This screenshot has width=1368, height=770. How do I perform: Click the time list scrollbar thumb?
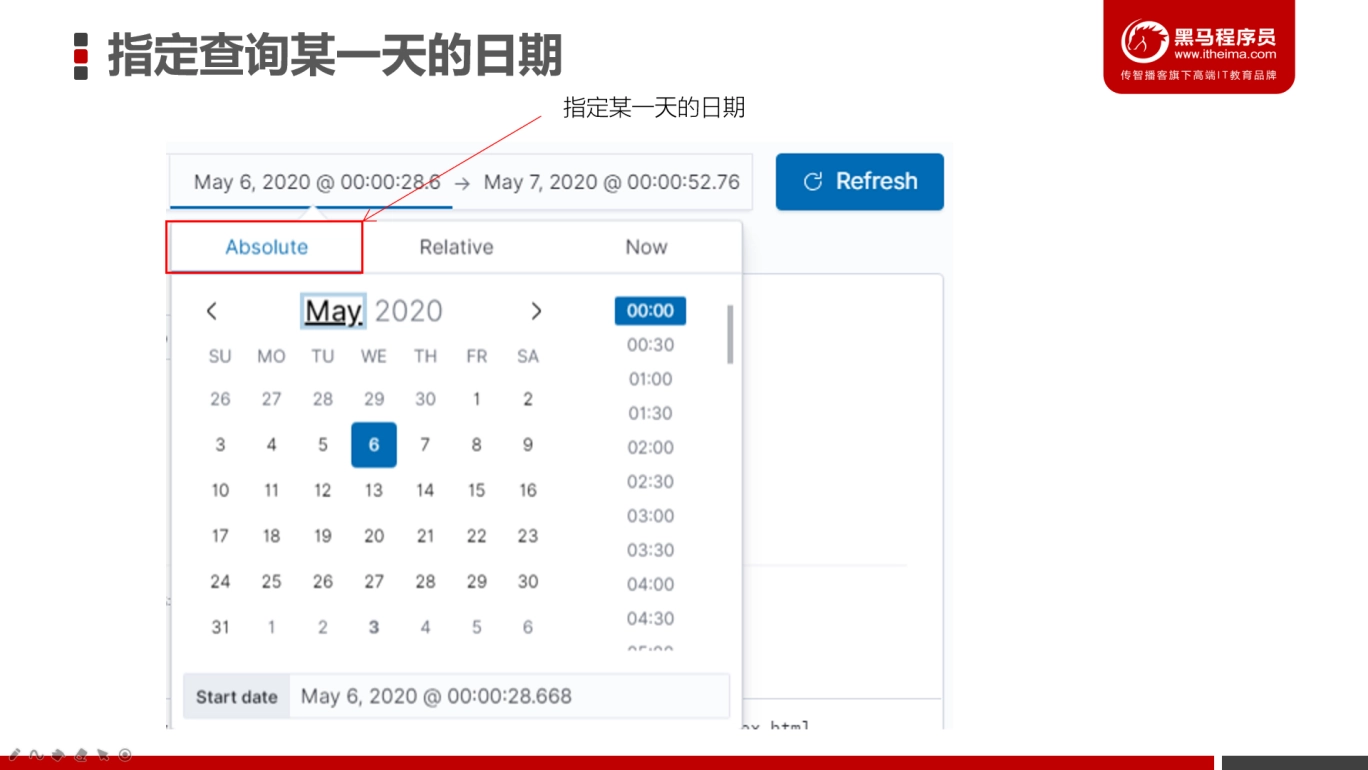730,335
